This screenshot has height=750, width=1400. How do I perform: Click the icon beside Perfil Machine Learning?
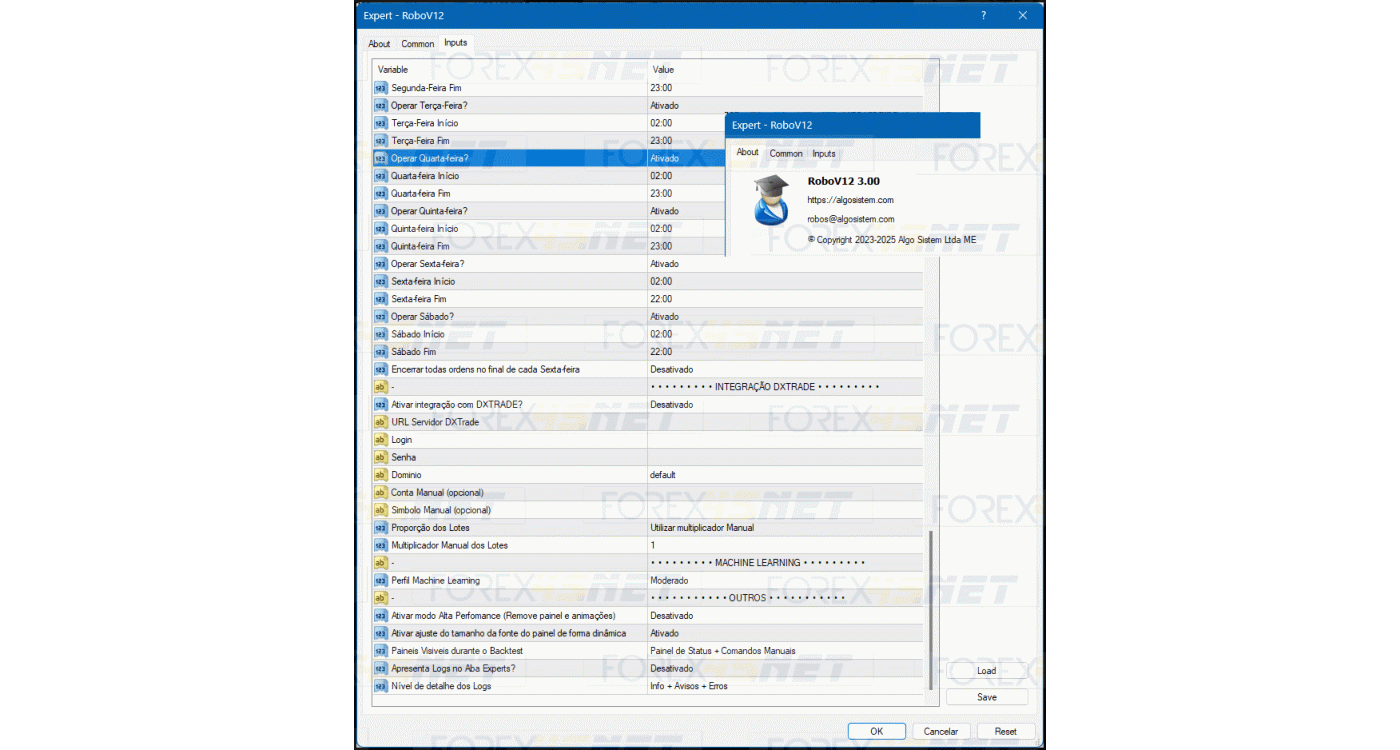pos(380,580)
